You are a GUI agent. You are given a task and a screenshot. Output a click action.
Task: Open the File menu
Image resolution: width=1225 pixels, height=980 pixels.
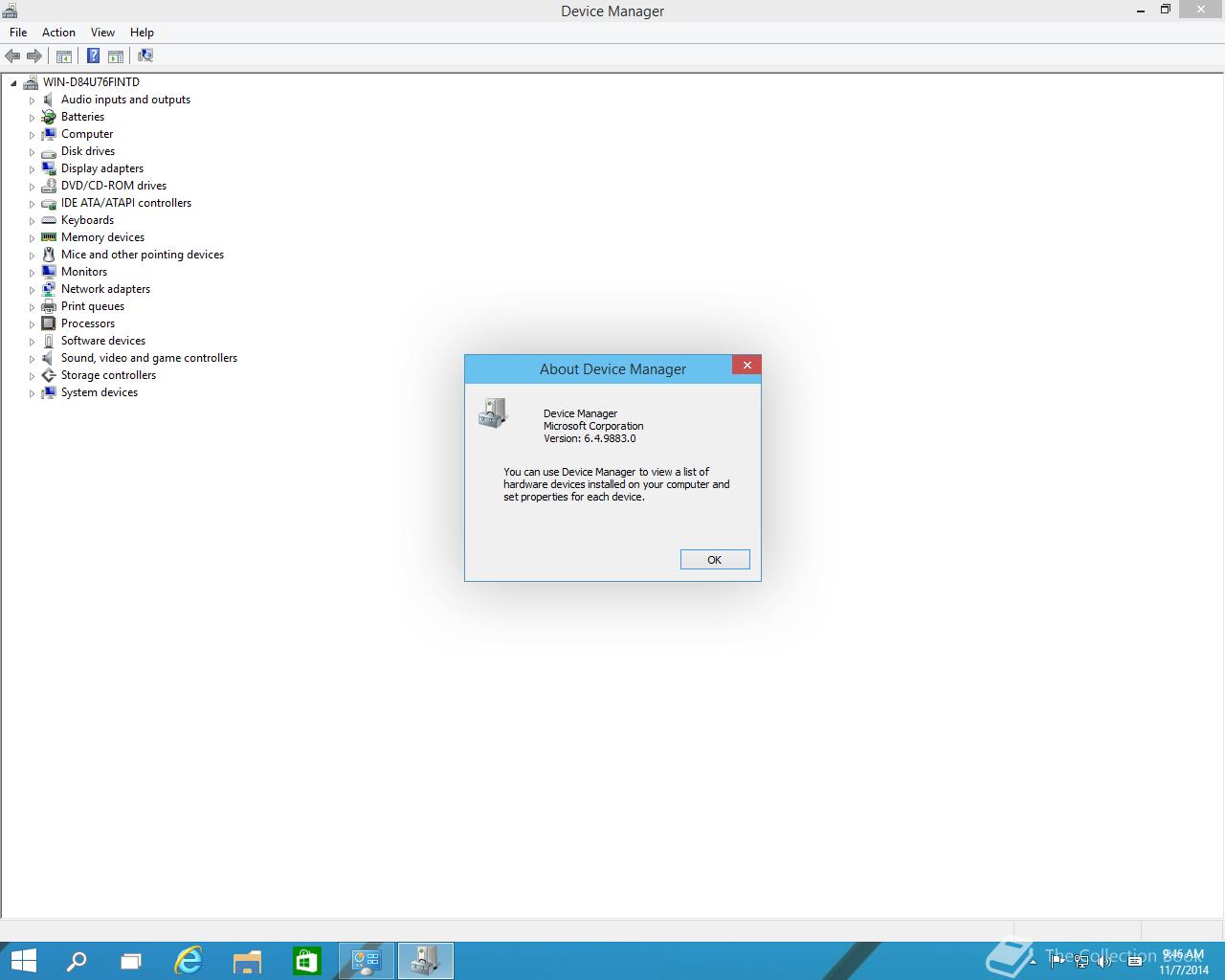click(18, 33)
